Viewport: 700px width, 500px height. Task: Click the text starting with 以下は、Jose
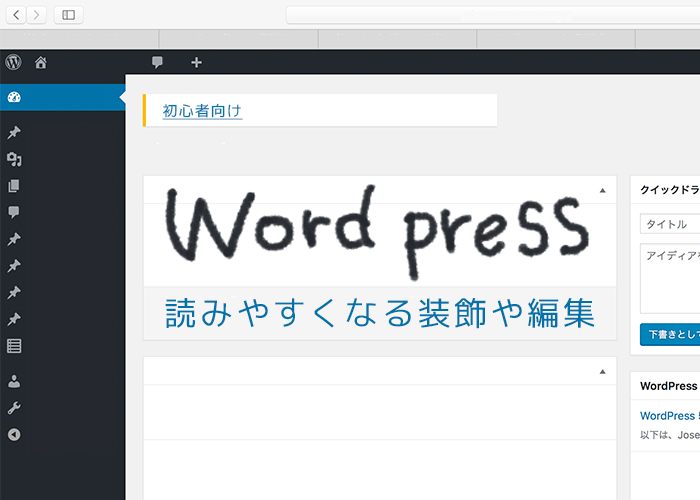coord(670,435)
